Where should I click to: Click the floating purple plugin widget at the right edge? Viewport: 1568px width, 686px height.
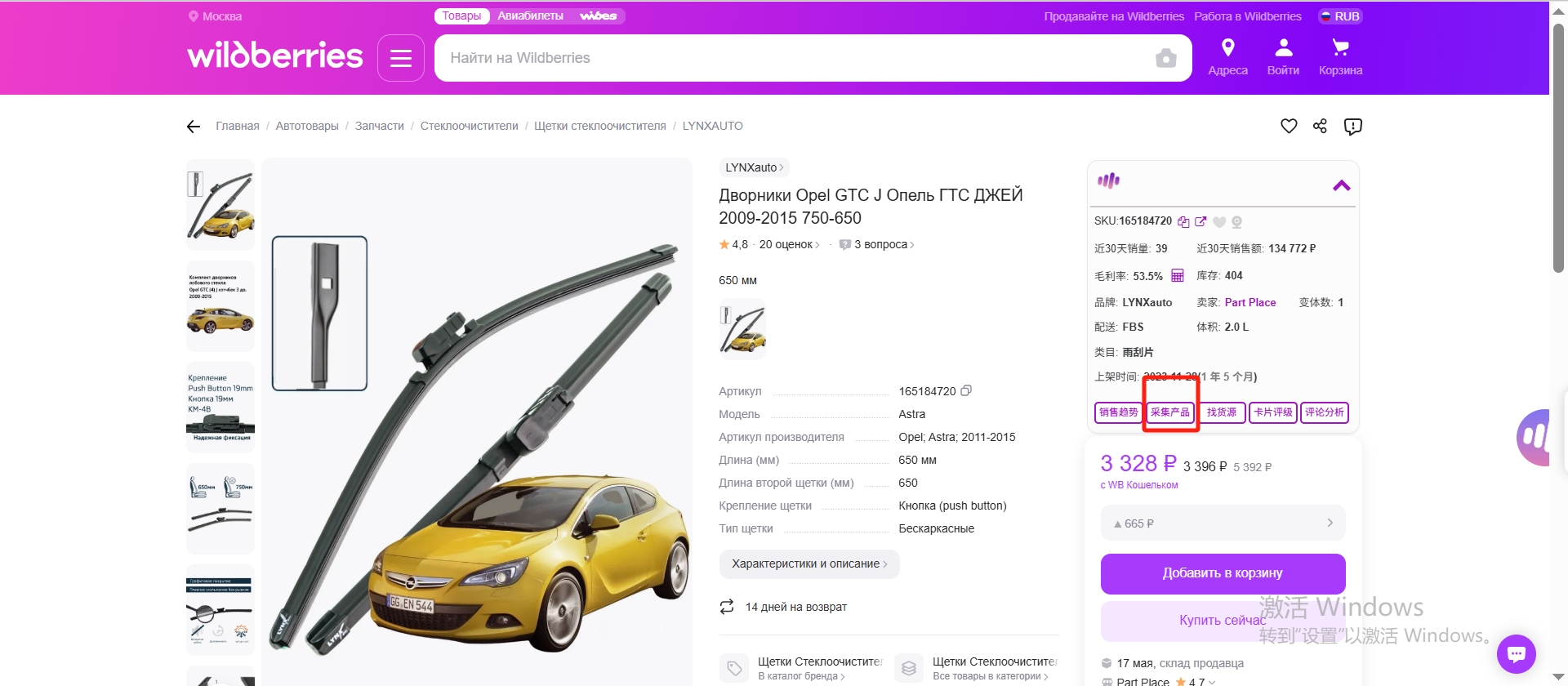(1533, 438)
